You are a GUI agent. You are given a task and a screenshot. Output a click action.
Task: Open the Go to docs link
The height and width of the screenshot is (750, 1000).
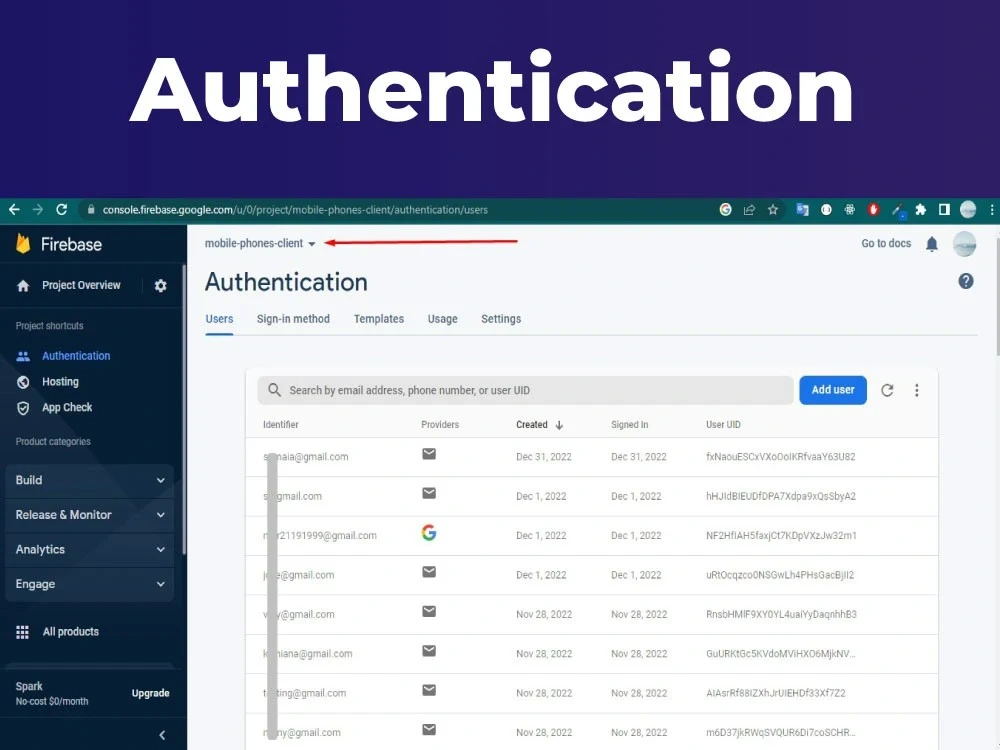886,244
